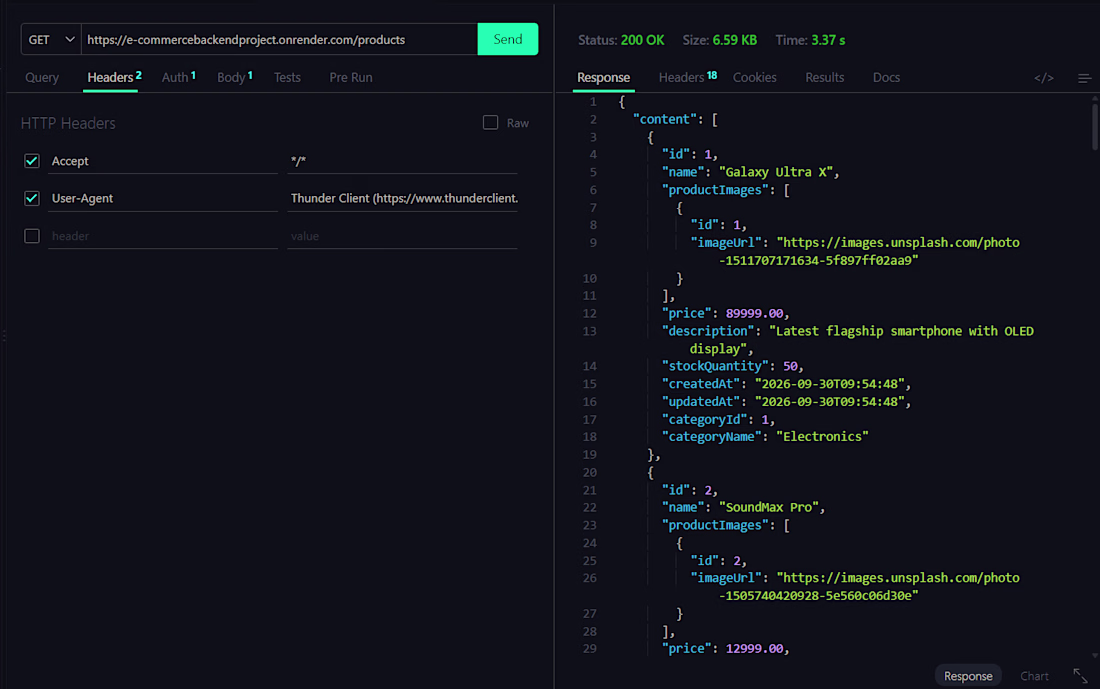Click the price value 12999.00
This screenshot has width=1100, height=689.
[754, 648]
